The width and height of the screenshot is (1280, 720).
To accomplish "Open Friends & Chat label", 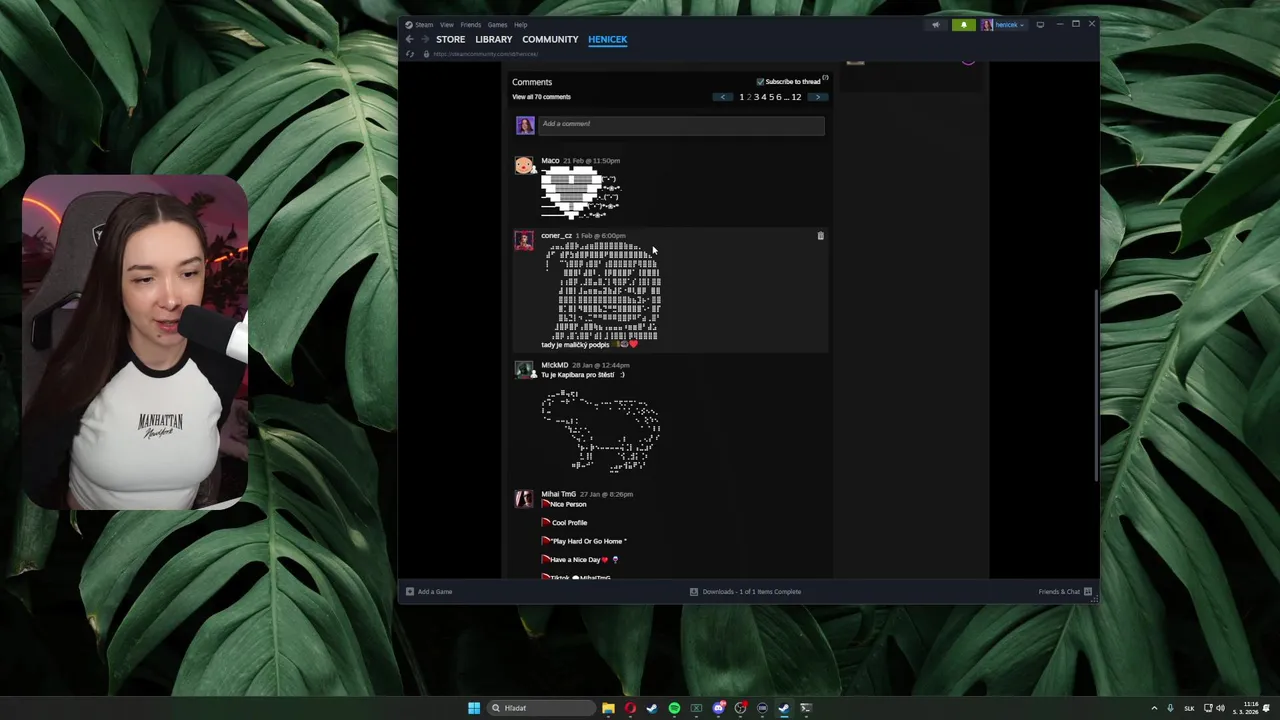I will tap(1059, 591).
